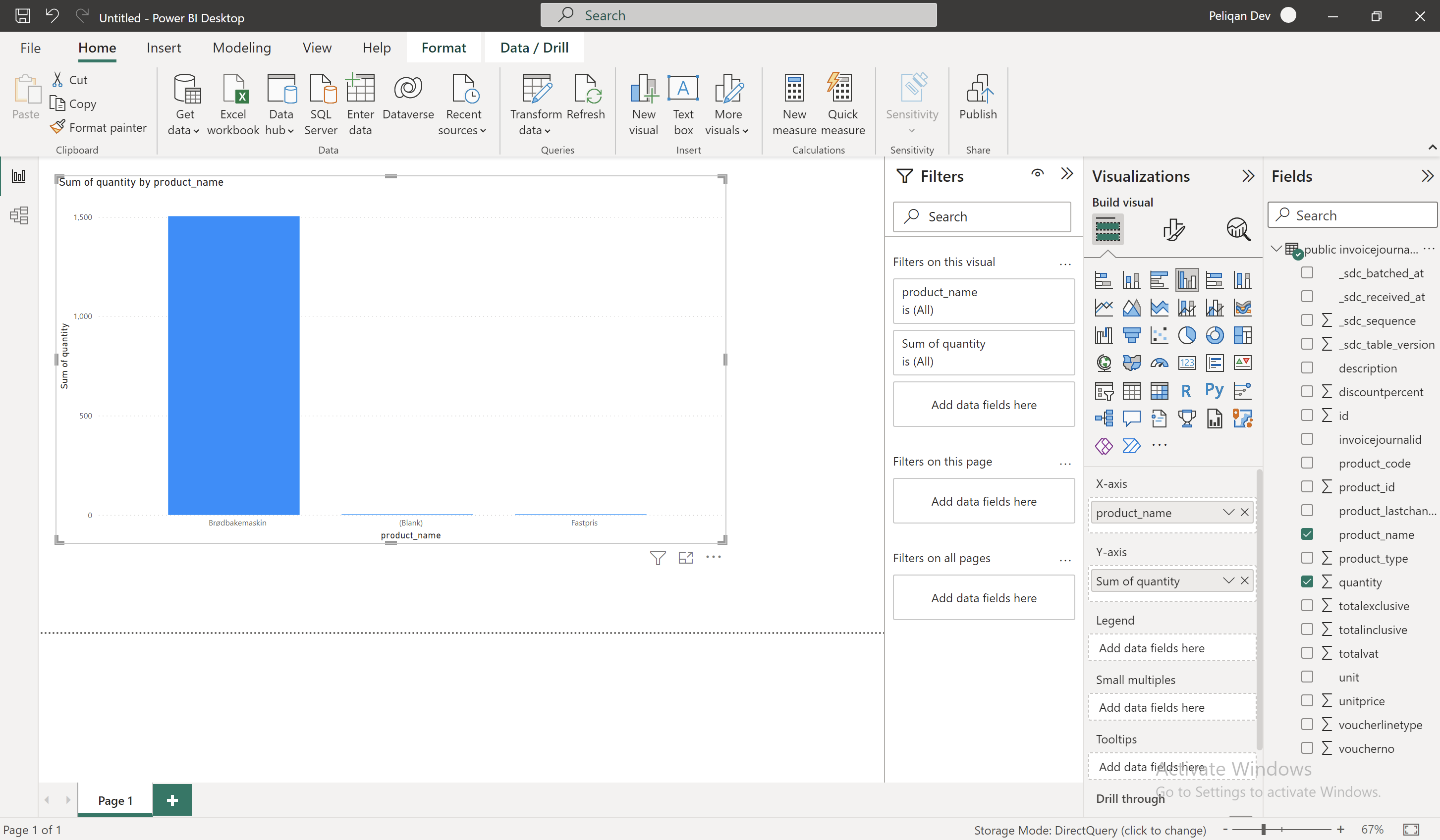Viewport: 1440px width, 840px height.
Task: Click the visual's filter funnel icon
Action: (658, 557)
